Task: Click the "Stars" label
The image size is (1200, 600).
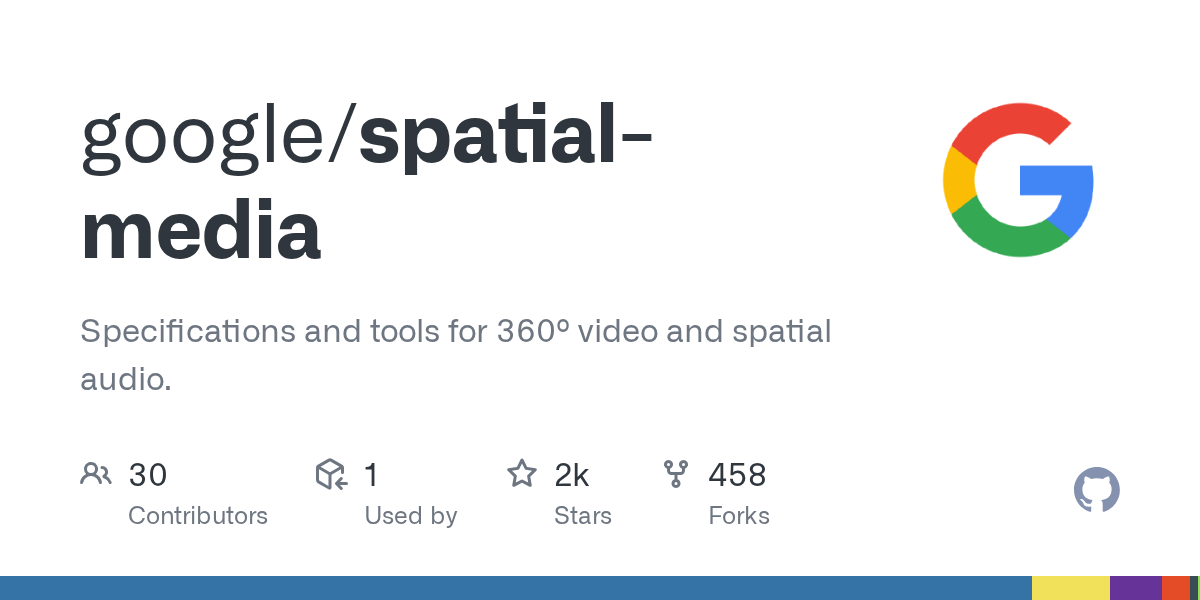Action: pyautogui.click(x=583, y=516)
